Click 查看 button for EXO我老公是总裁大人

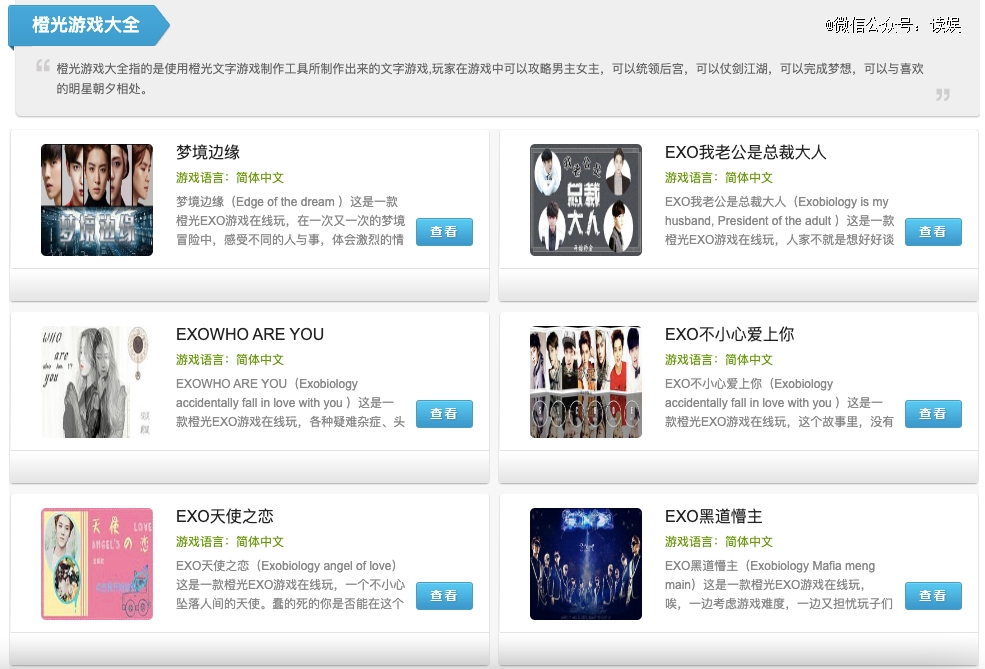933,232
